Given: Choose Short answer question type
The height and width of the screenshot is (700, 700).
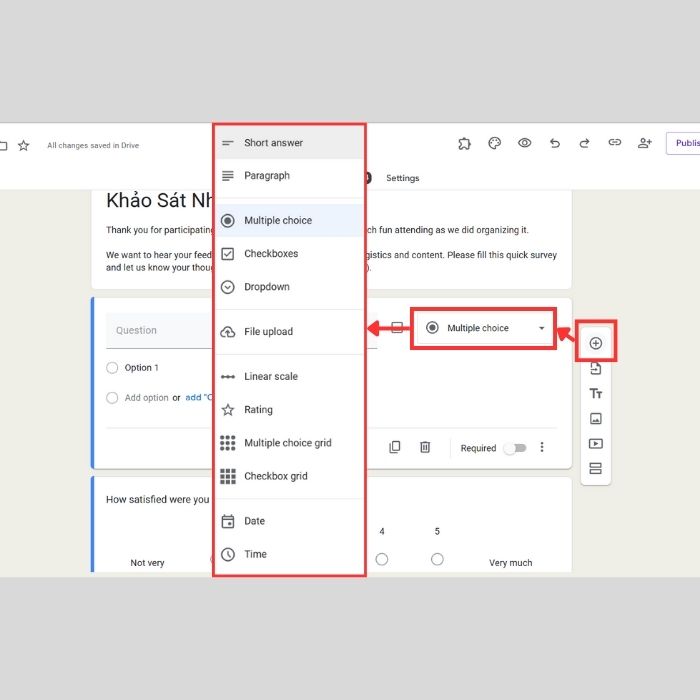Looking at the screenshot, I should [x=289, y=143].
